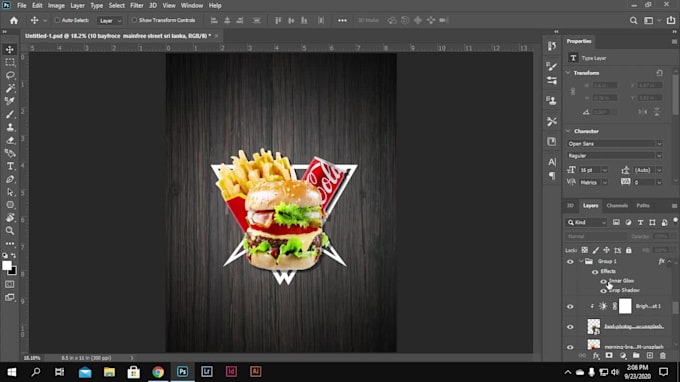The image size is (680, 382).
Task: Delete layer with trash icon
Action: [x=663, y=356]
